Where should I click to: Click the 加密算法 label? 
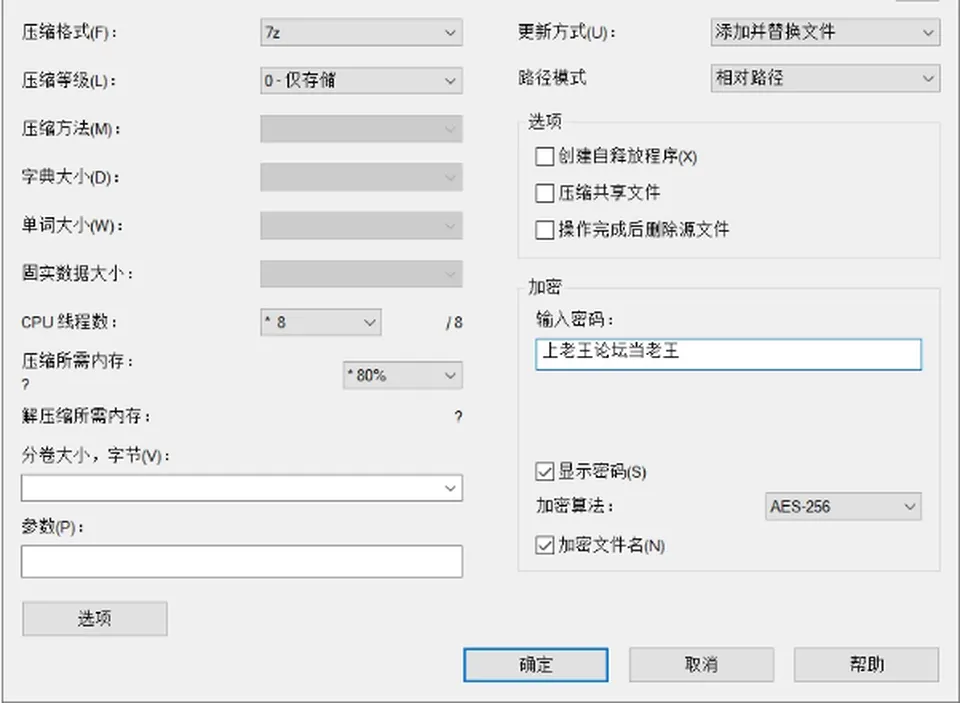(575, 506)
